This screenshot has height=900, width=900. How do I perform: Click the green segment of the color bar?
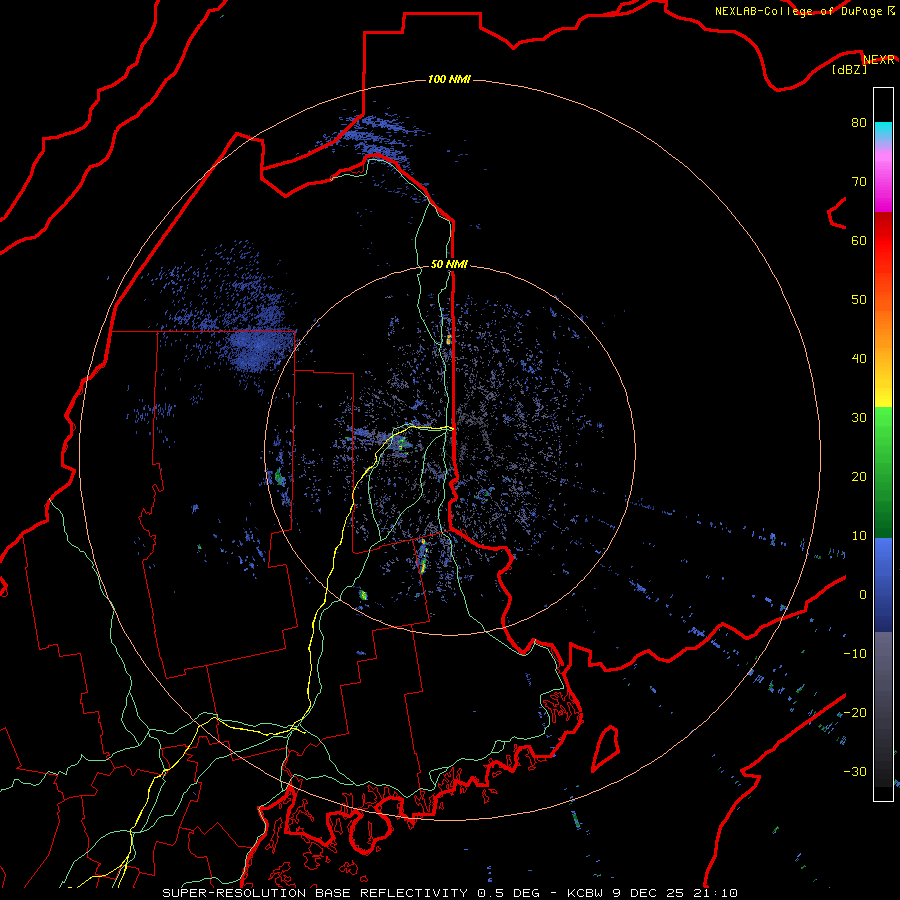point(883,473)
